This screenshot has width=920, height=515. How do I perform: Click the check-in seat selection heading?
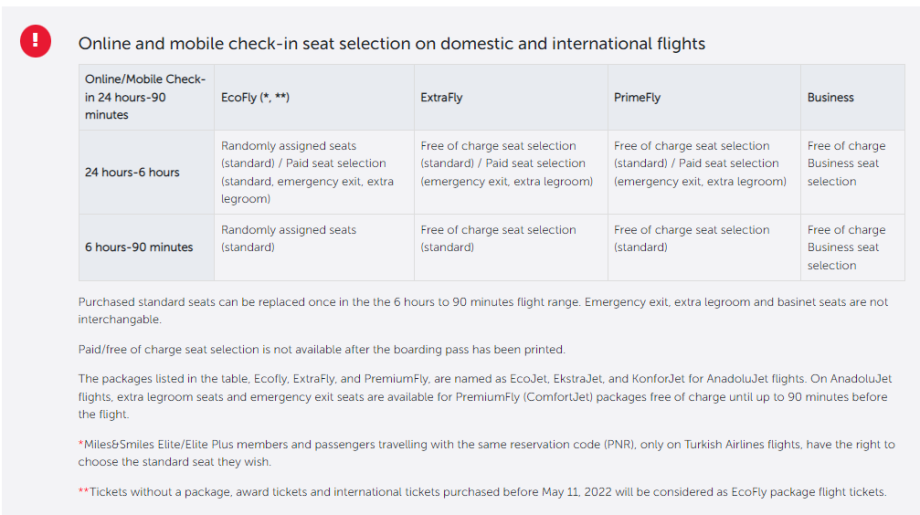391,44
